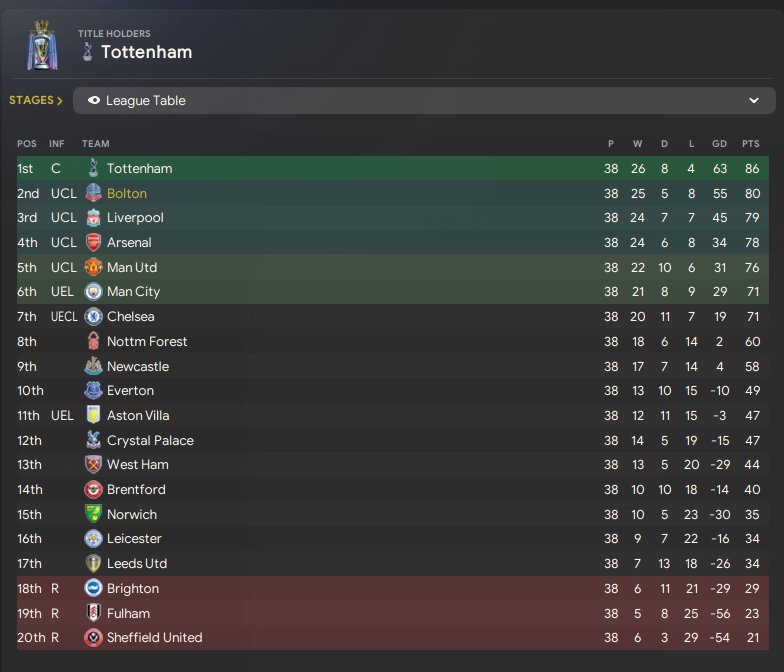Image resolution: width=784 pixels, height=672 pixels.
Task: Click Aston Villa badge icon
Action: click(x=93, y=415)
